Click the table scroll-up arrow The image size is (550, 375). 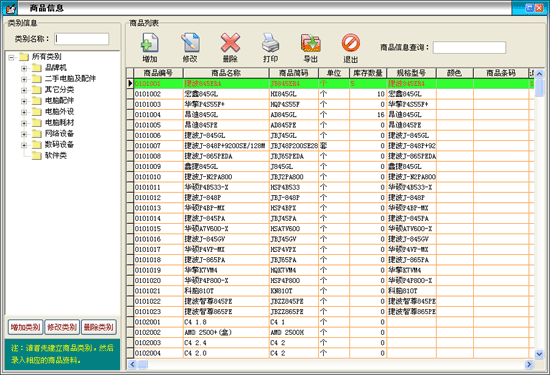pyautogui.click(x=539, y=73)
